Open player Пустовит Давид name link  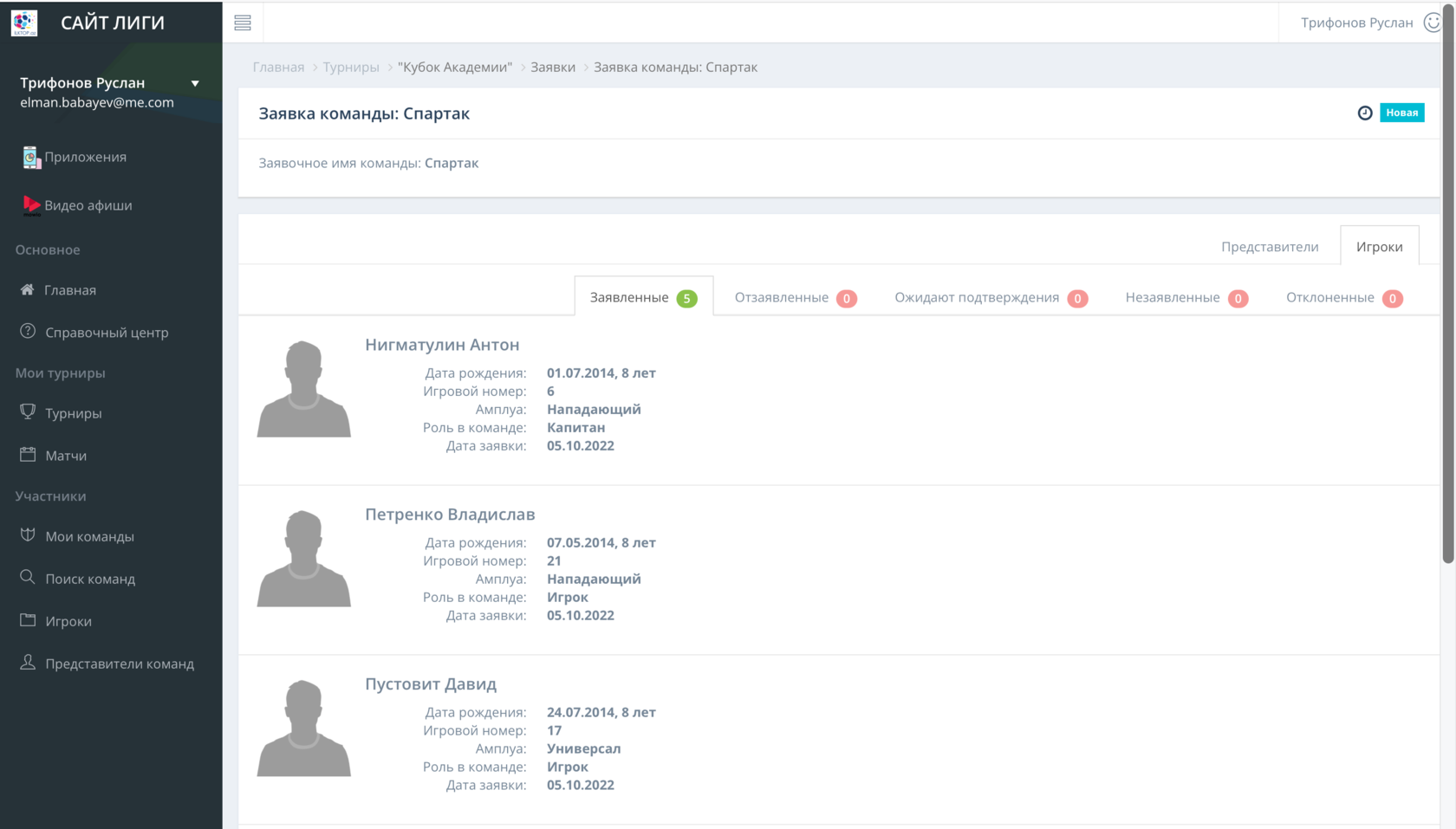(431, 684)
